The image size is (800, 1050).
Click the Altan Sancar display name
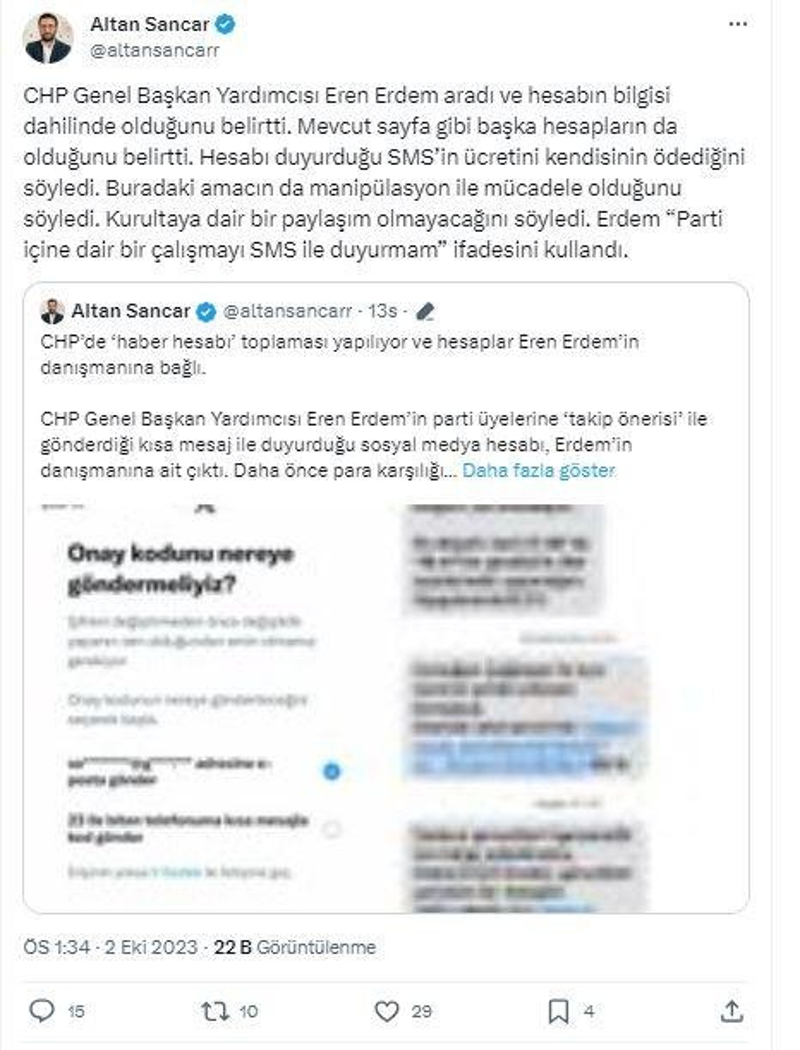coord(150,25)
